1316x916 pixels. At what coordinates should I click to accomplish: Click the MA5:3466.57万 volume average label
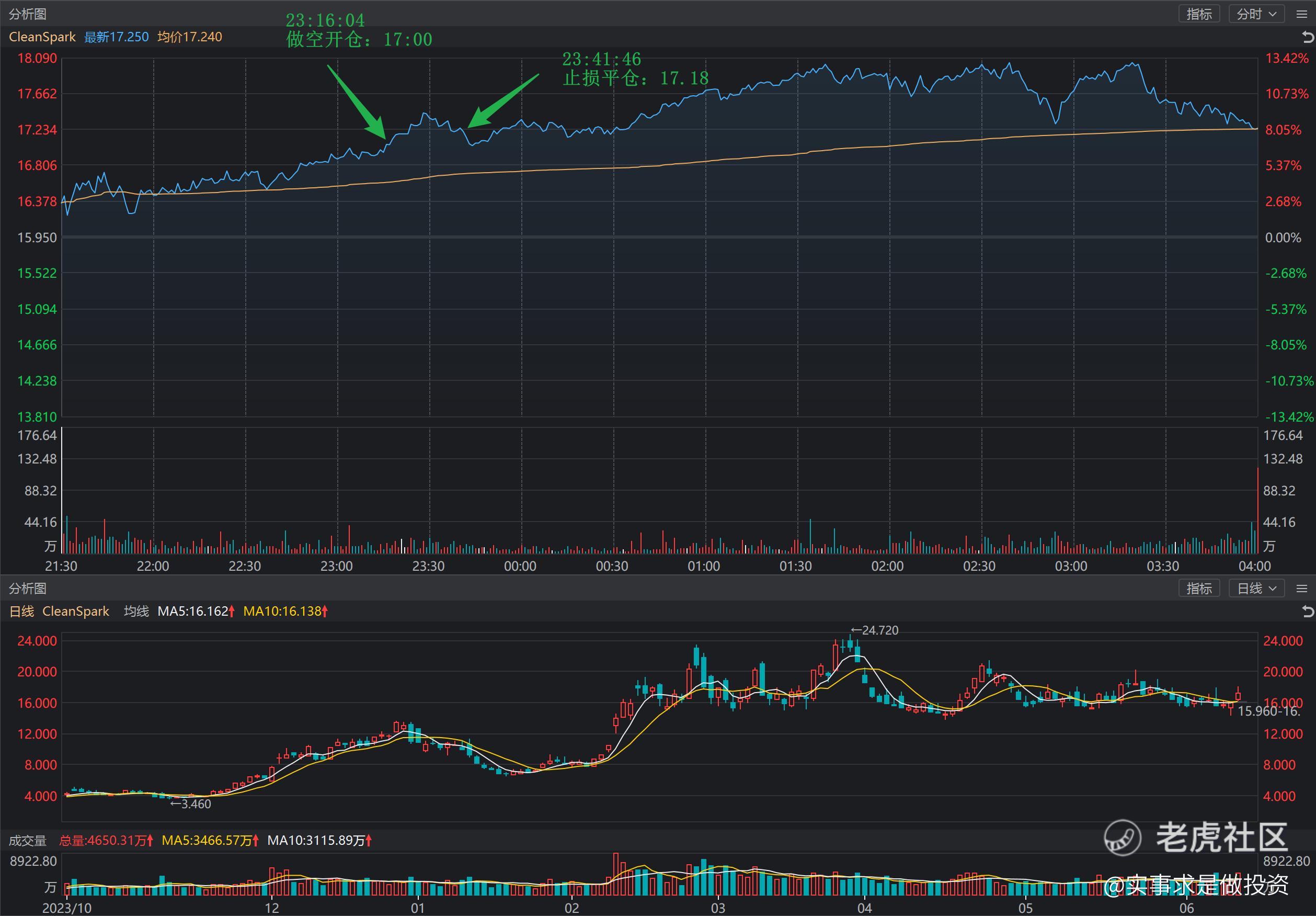click(210, 841)
